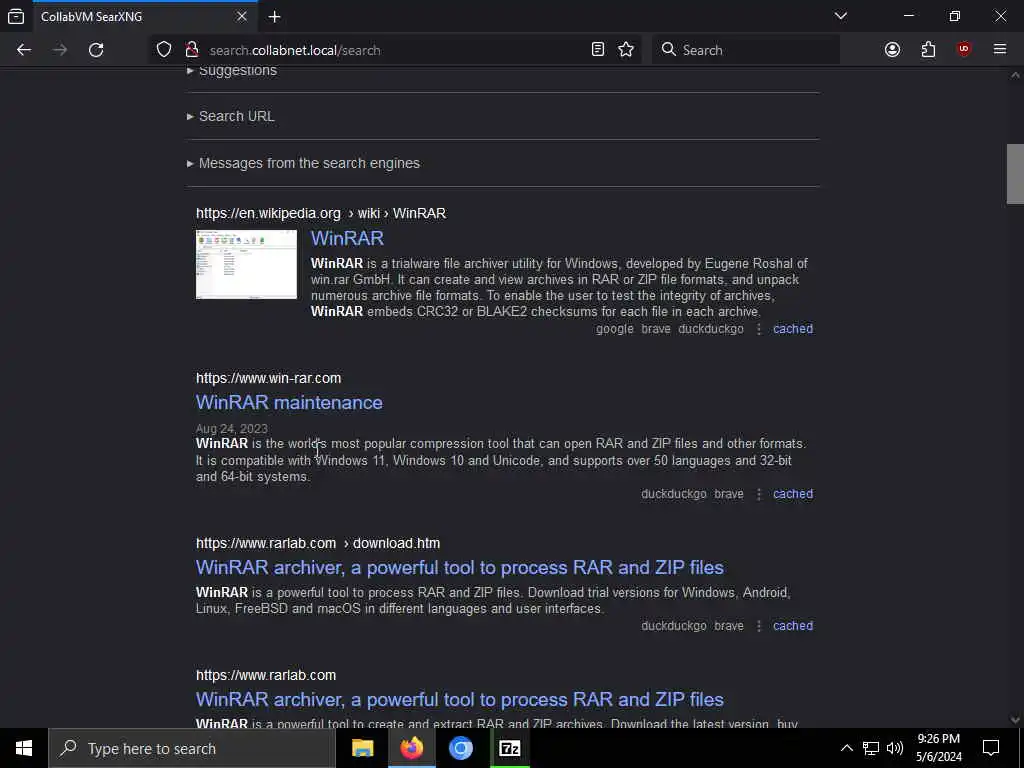Click the scrollbar up arrow
Image resolution: width=1024 pixels, height=768 pixels.
tap(1015, 75)
